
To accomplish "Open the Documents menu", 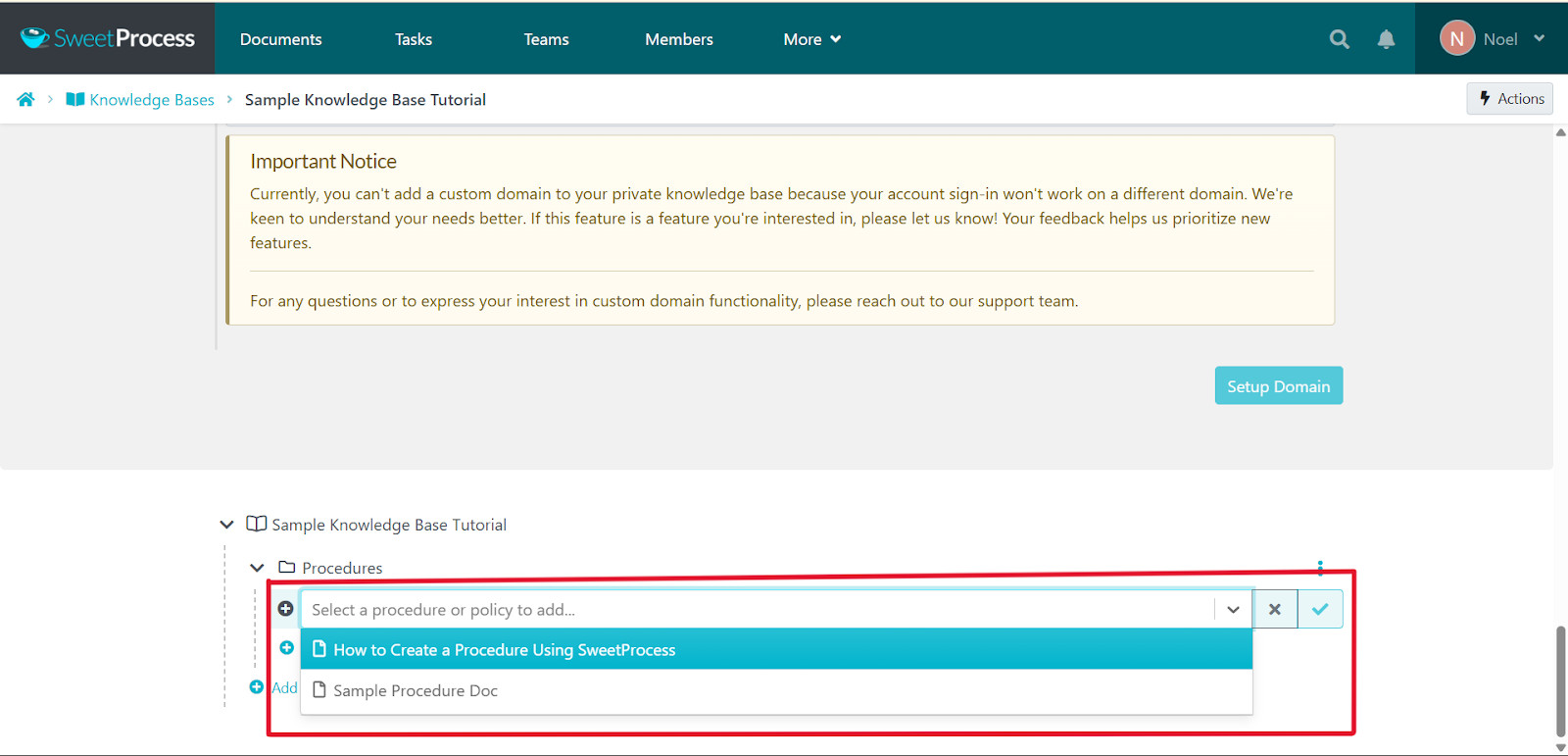I will [x=280, y=39].
